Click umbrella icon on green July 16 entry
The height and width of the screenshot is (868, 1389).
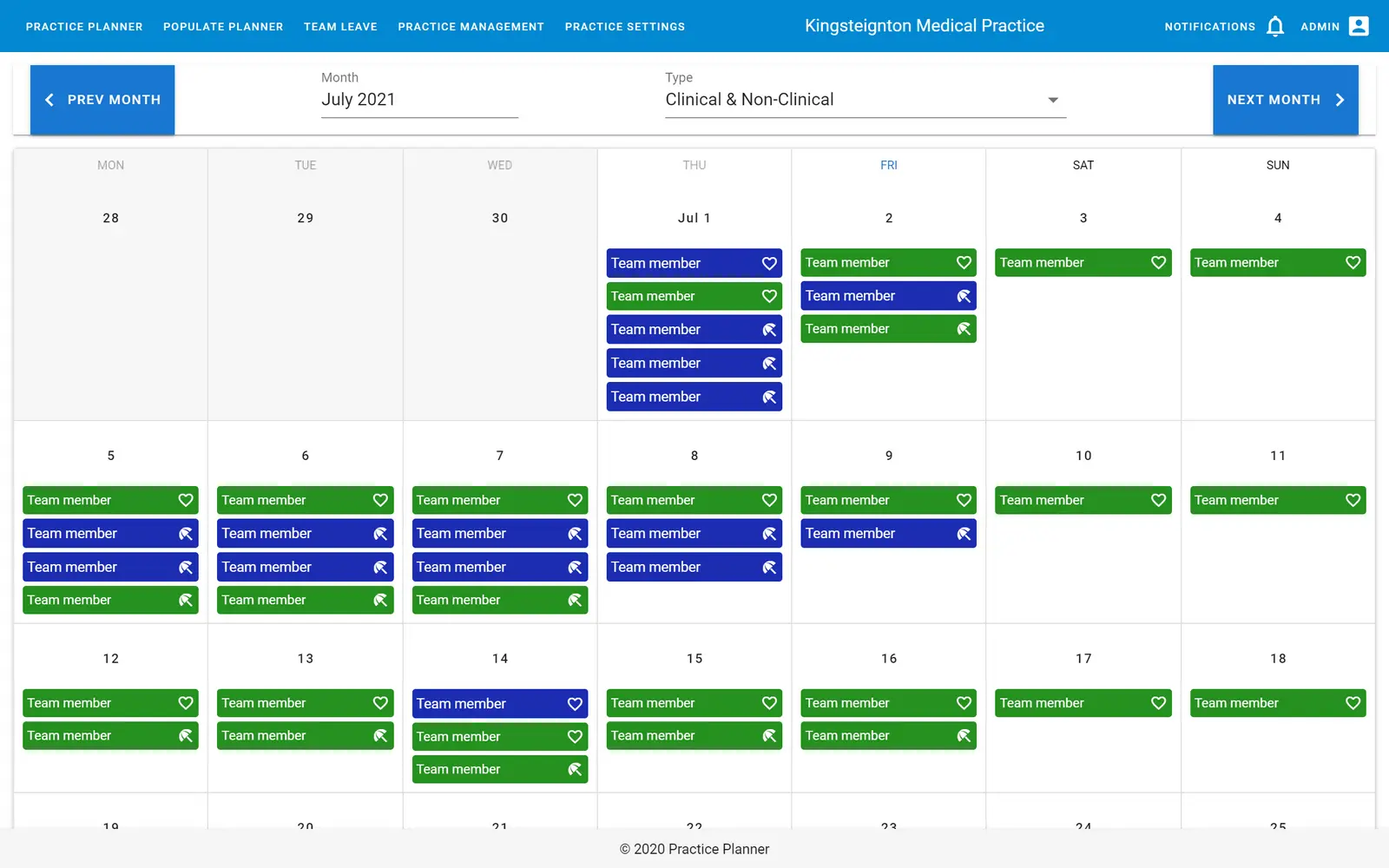[964, 736]
